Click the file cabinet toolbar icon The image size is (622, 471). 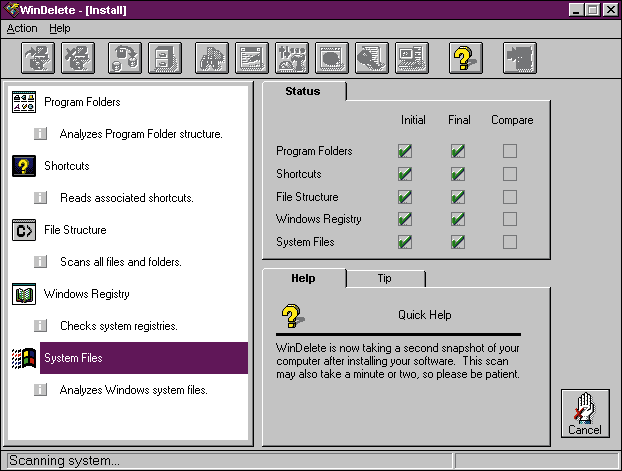tap(165, 58)
